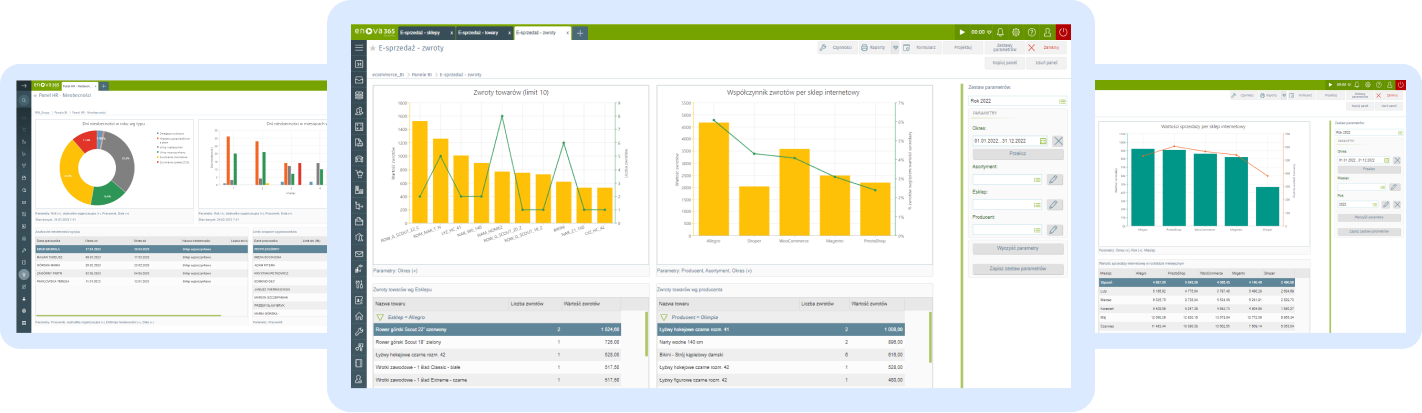The image size is (1422, 413).
Task: Open the Rok 2022 parameter set dropdown
Action: (x=1060, y=101)
